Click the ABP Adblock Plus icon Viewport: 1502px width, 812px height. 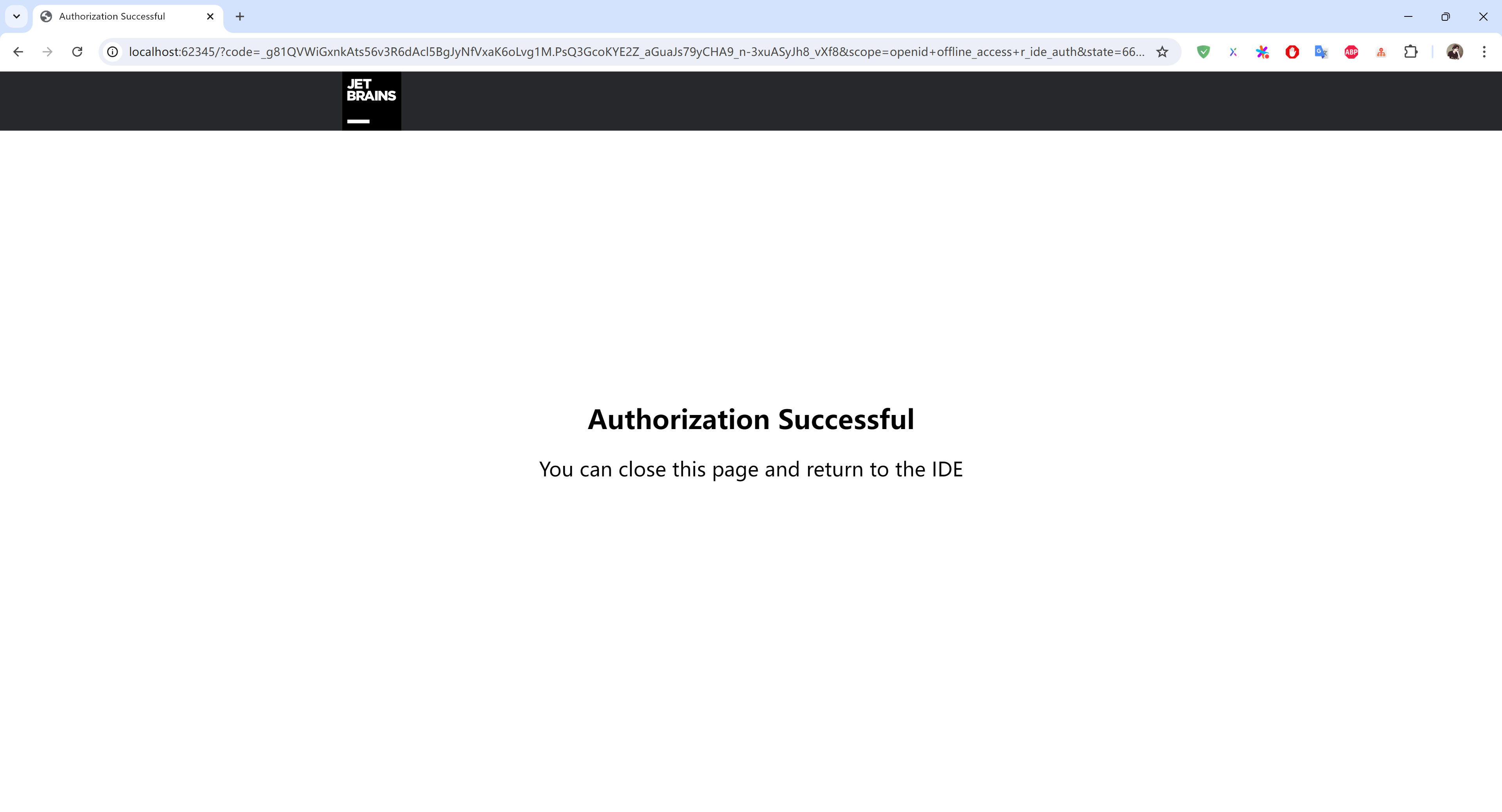click(x=1351, y=52)
